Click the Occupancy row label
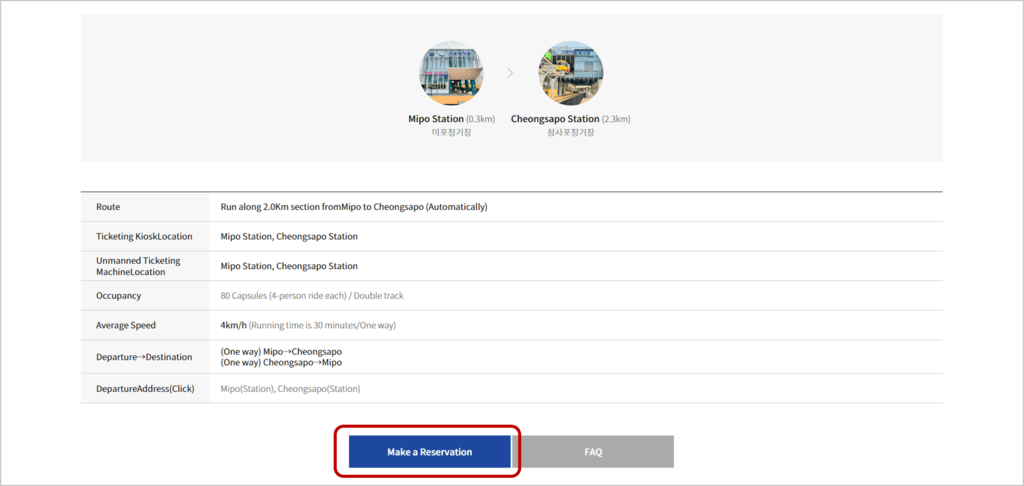The height and width of the screenshot is (486, 1024). [x=118, y=296]
